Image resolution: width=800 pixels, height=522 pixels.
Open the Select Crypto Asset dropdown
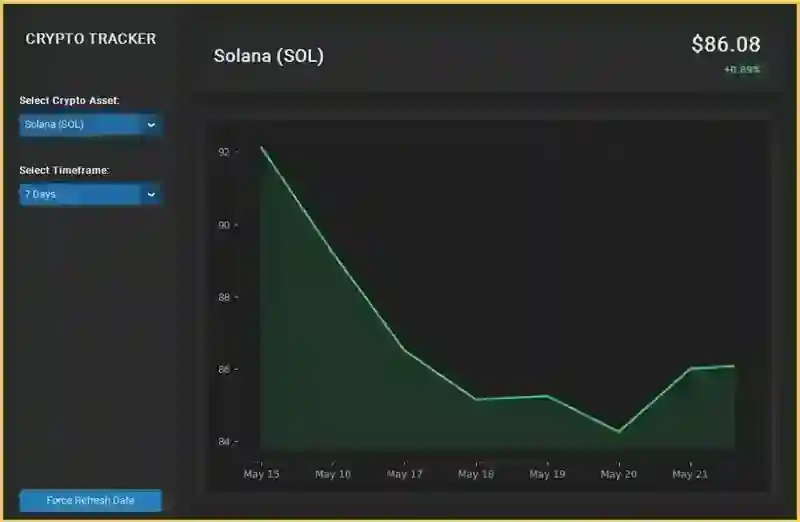(x=90, y=125)
